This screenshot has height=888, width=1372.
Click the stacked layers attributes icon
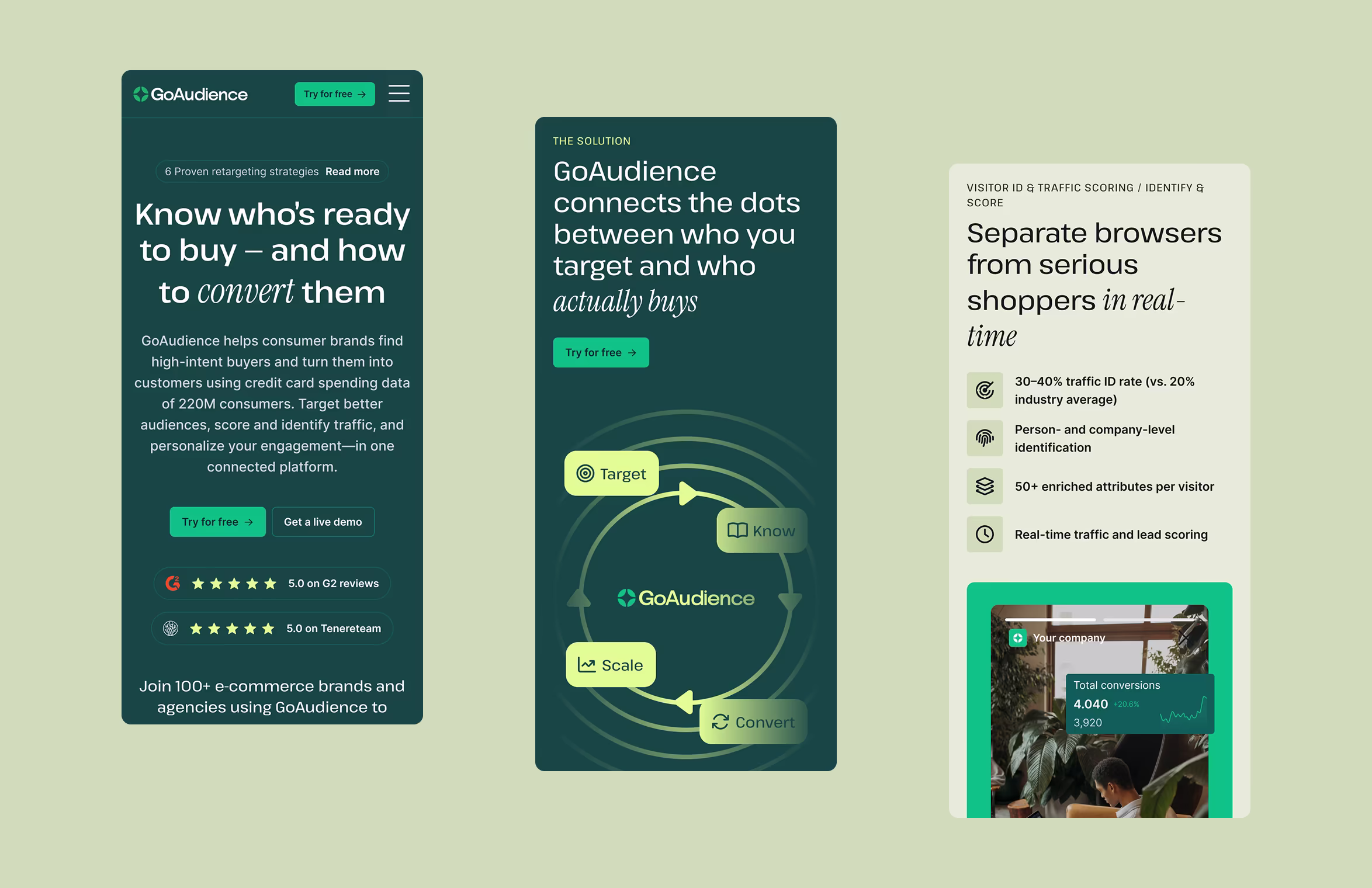[985, 486]
